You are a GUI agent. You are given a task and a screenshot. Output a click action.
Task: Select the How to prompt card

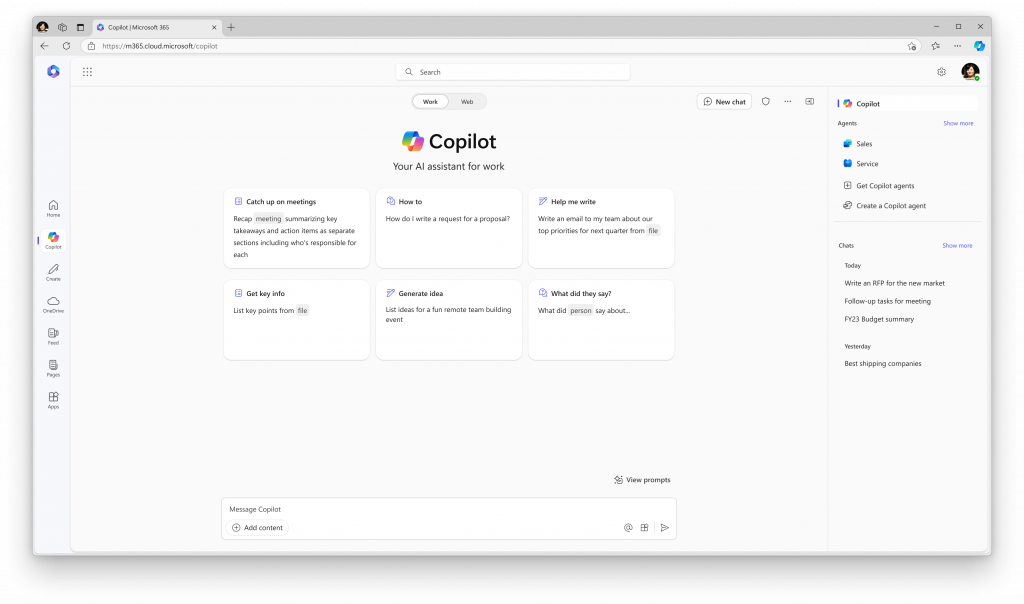point(449,229)
